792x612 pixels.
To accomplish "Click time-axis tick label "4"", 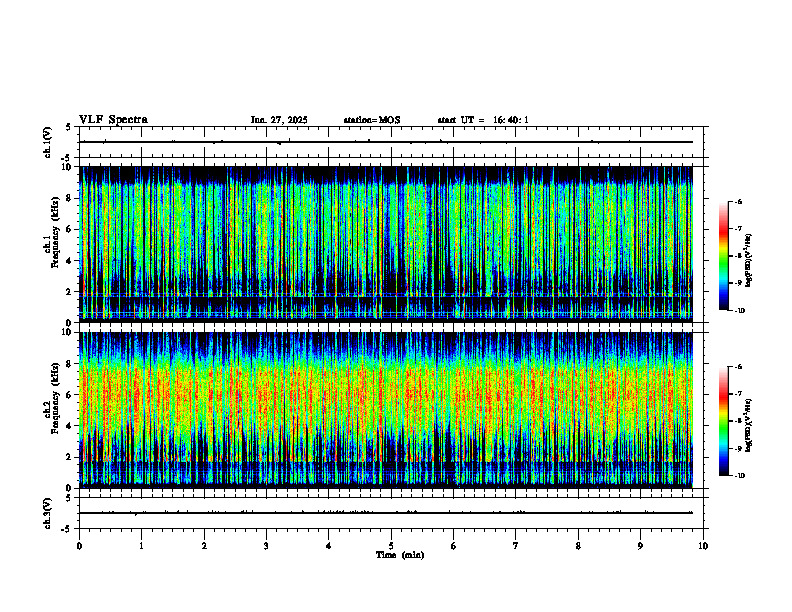I will pos(329,546).
